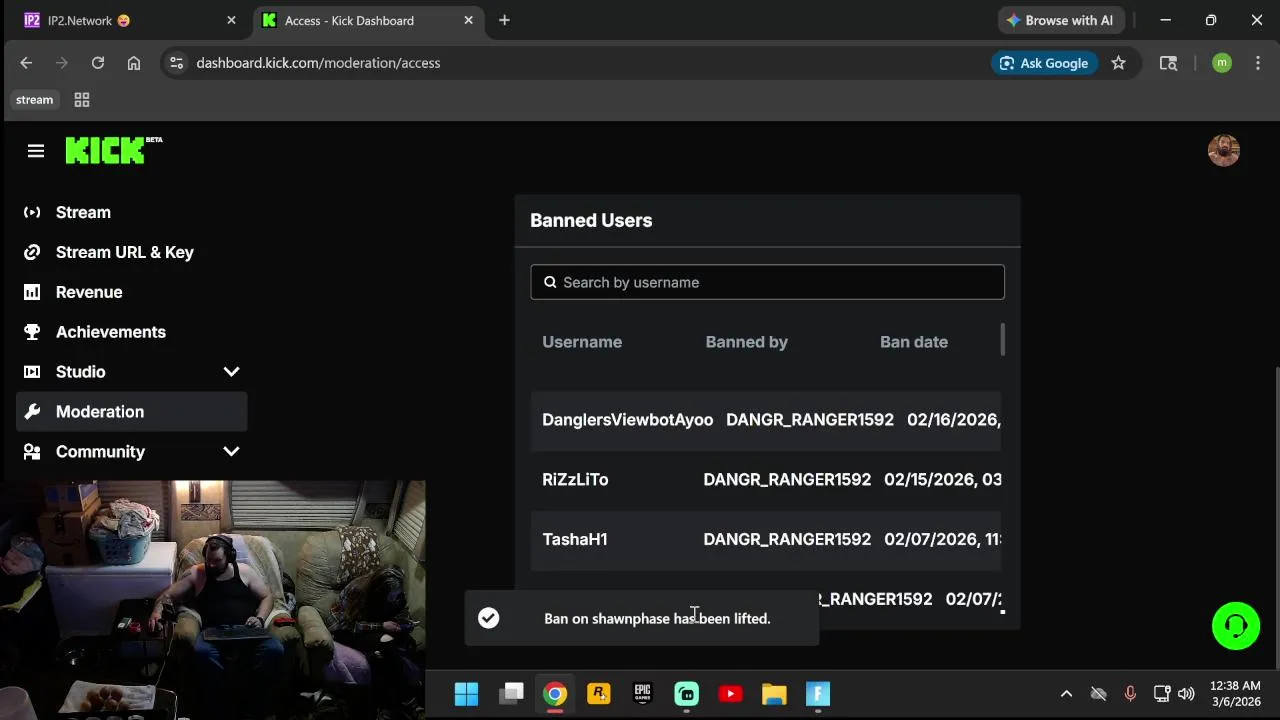Open the green support chat bubble
Image resolution: width=1280 pixels, height=720 pixels.
click(1236, 626)
